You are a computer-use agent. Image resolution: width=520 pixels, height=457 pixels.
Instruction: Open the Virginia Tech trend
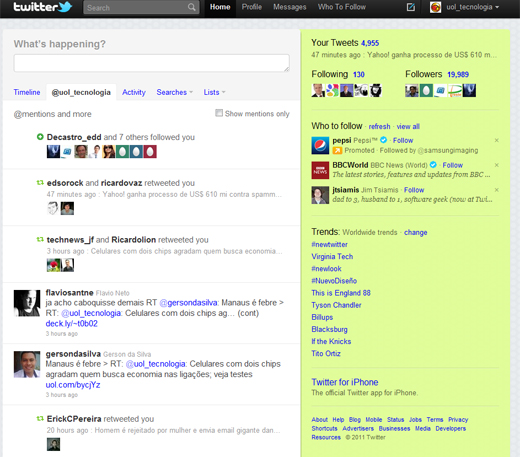pyautogui.click(x=332, y=256)
